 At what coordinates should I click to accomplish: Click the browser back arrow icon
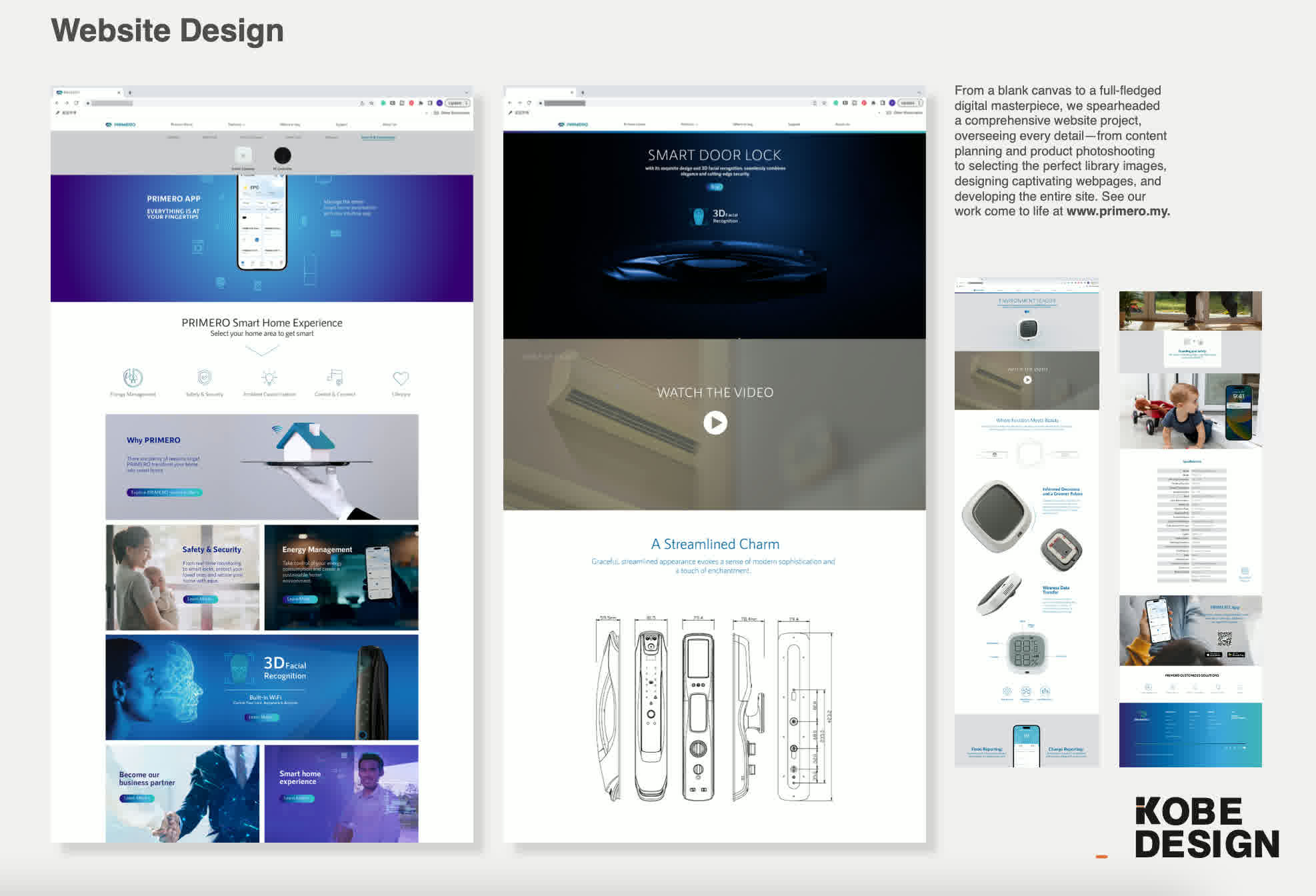(x=58, y=102)
